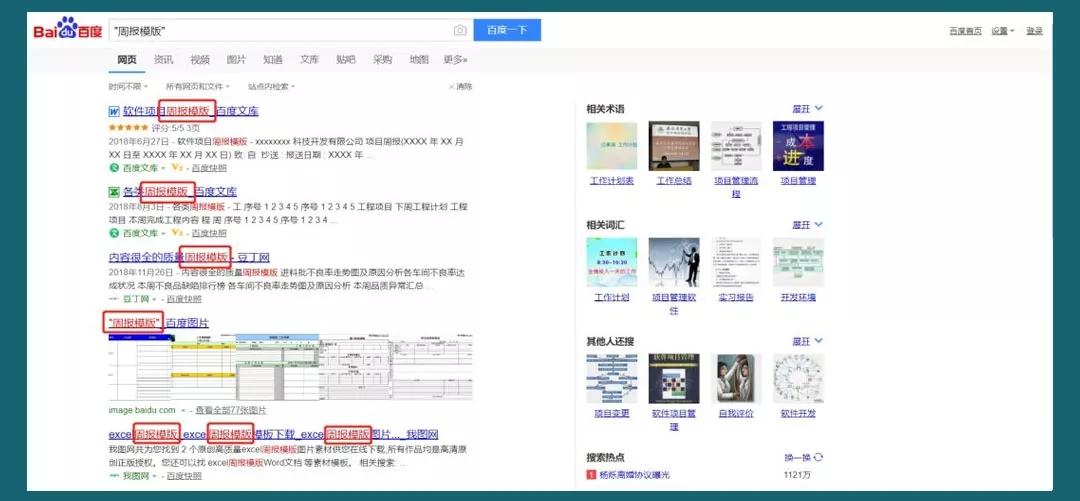
Task: Click the 登录 link
Action: [1035, 31]
